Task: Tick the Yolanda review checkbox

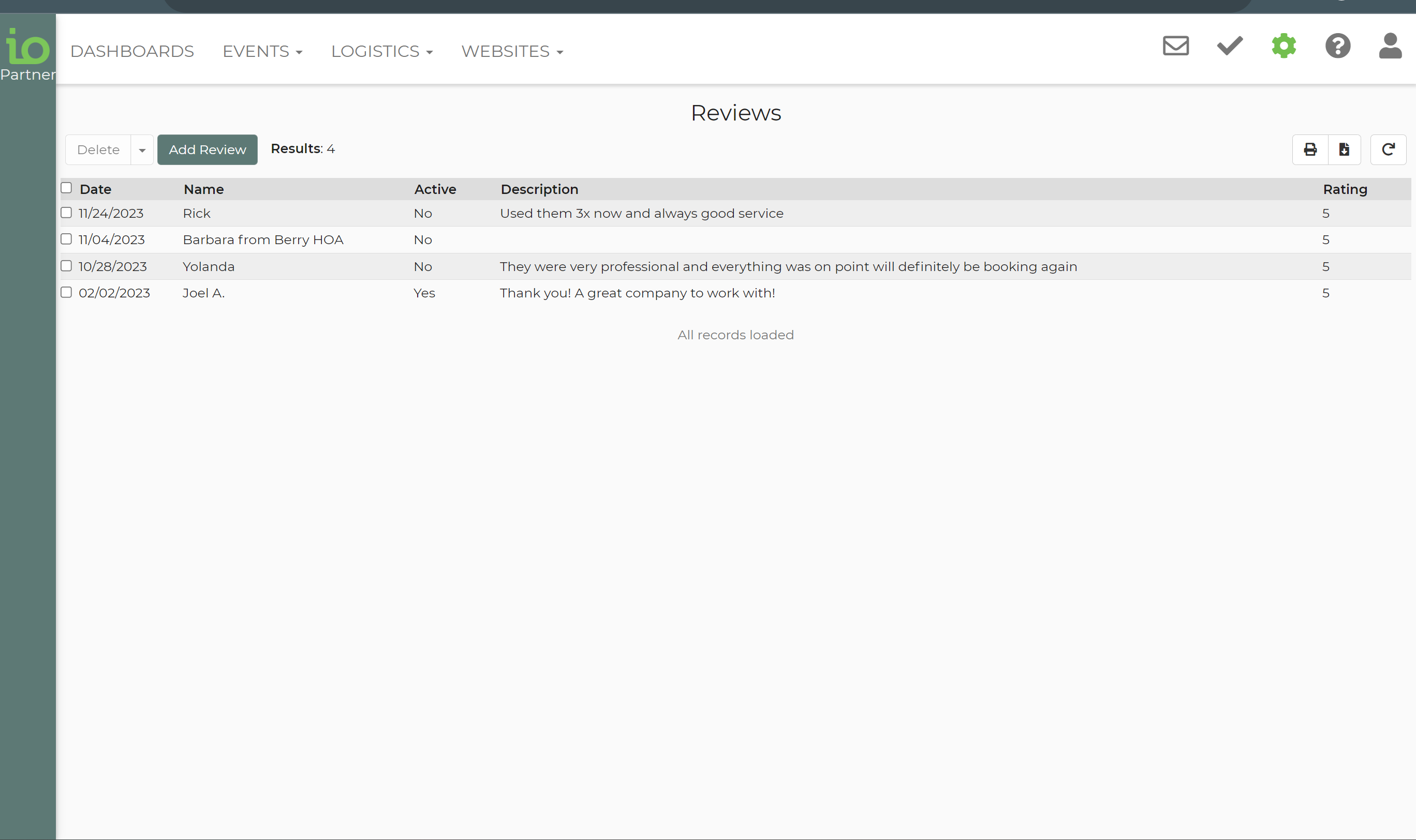Action: coord(66,266)
